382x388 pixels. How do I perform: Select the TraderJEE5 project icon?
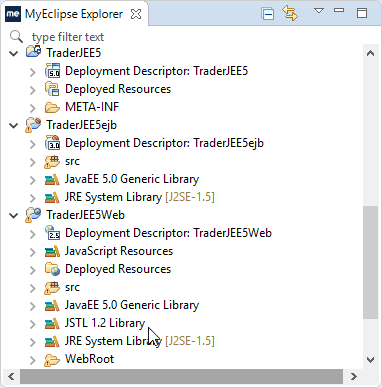tap(33, 52)
